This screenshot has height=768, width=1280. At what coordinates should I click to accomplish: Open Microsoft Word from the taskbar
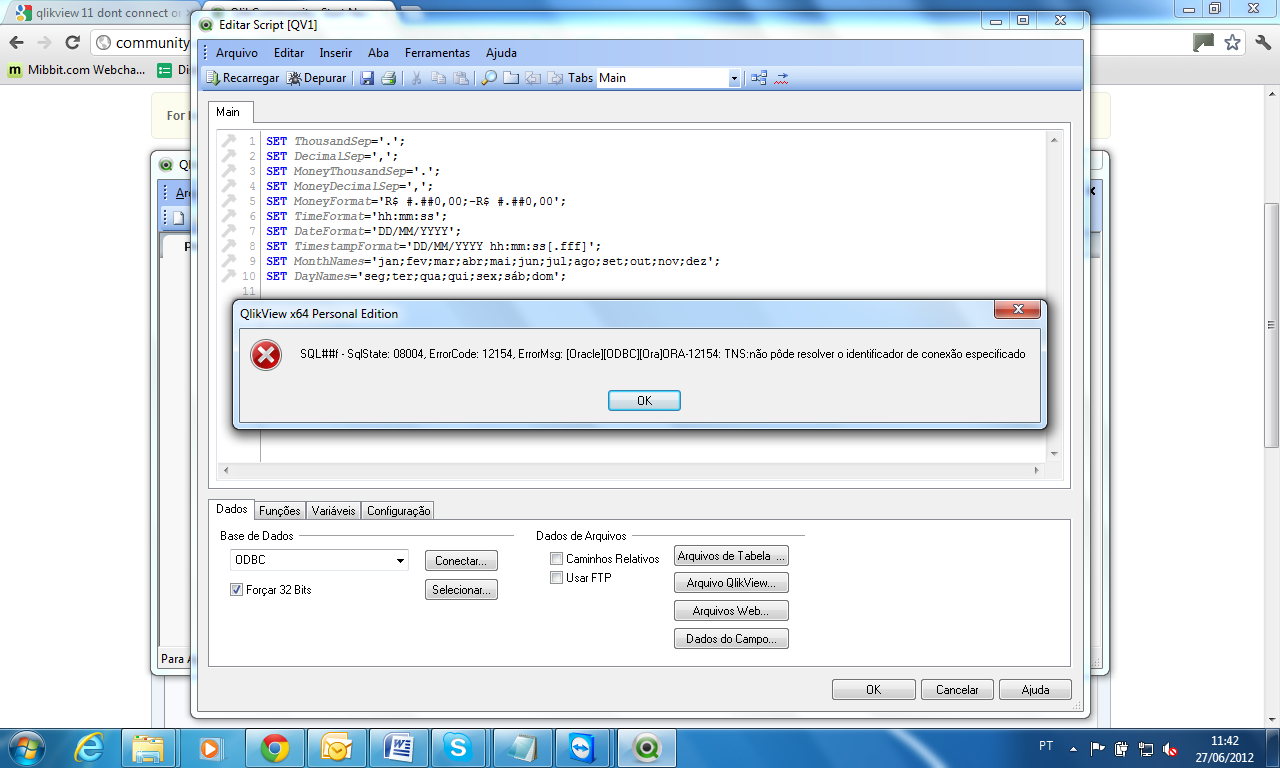[x=399, y=748]
